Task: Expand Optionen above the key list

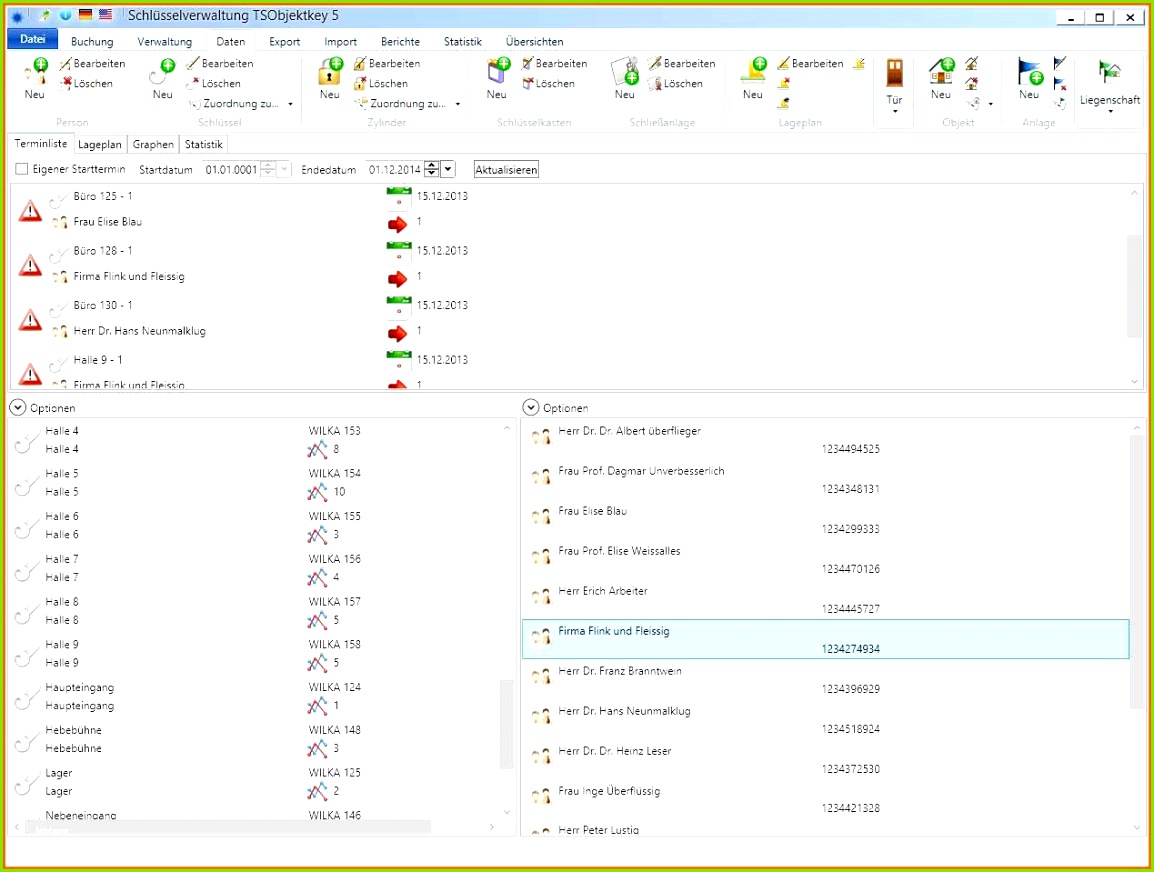Action: [x=18, y=407]
